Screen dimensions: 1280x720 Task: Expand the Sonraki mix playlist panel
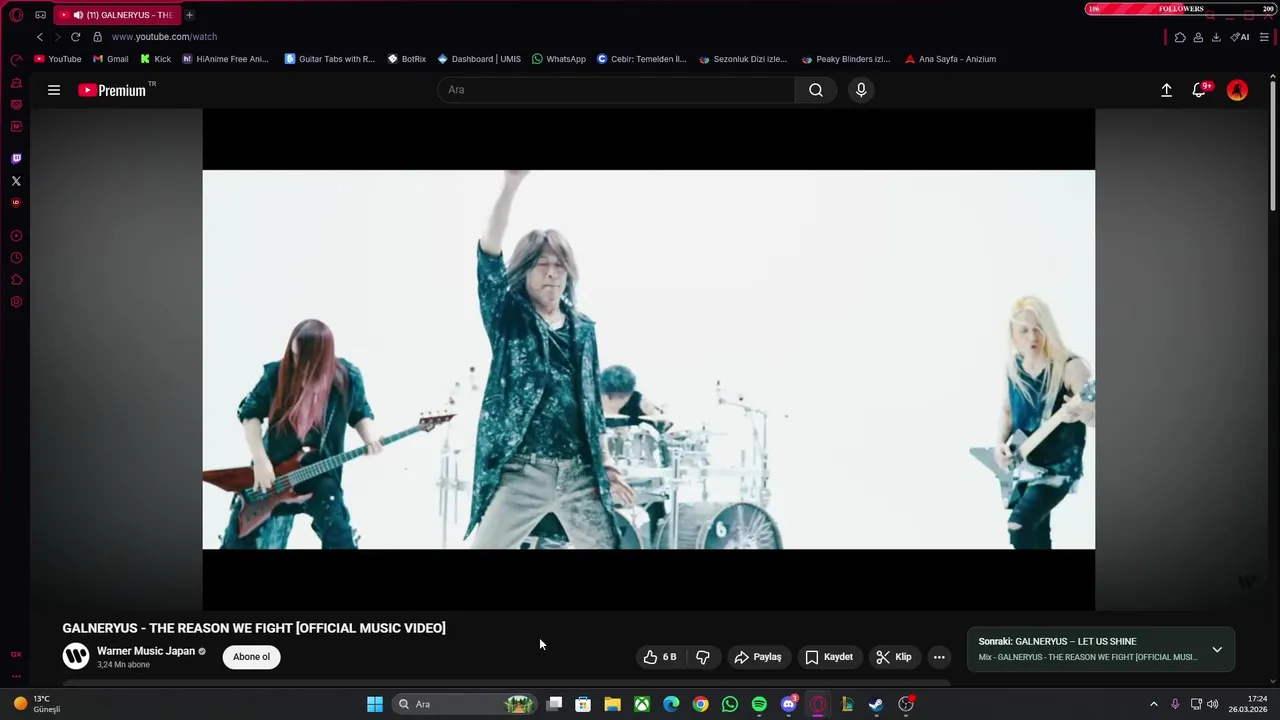[1217, 649]
